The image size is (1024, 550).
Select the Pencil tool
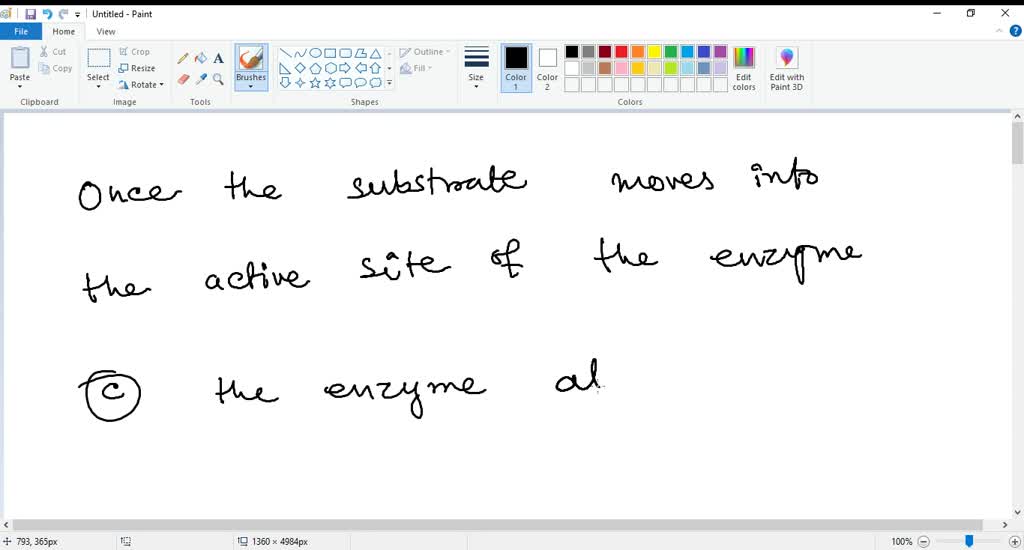tap(183, 59)
